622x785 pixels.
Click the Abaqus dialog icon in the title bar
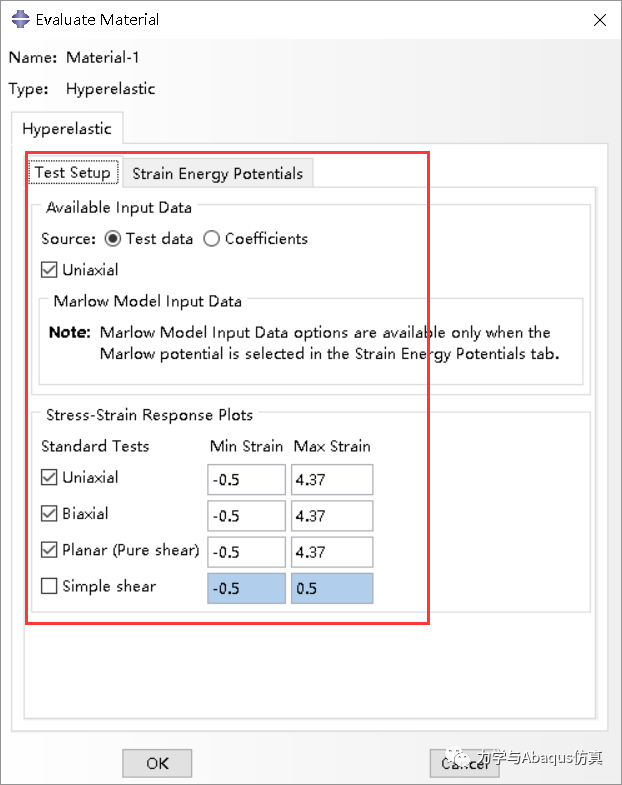(21, 20)
